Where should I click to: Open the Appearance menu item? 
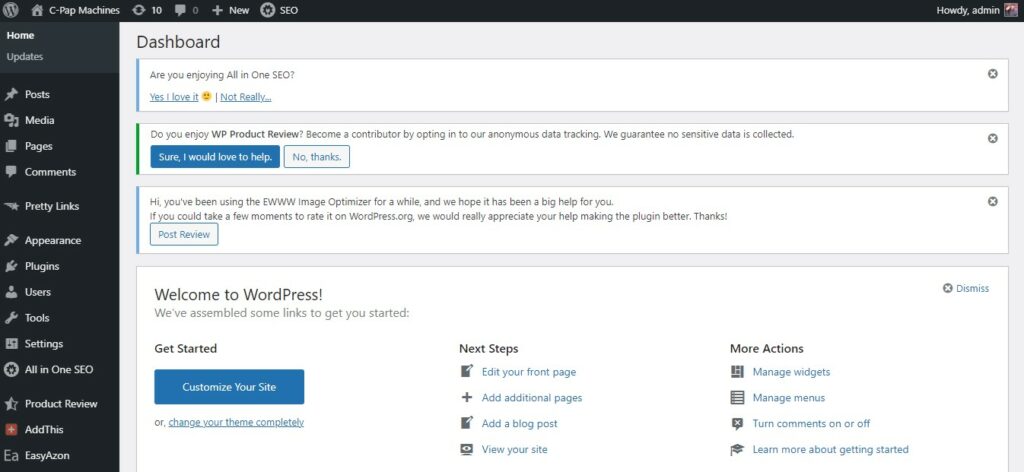(x=53, y=240)
